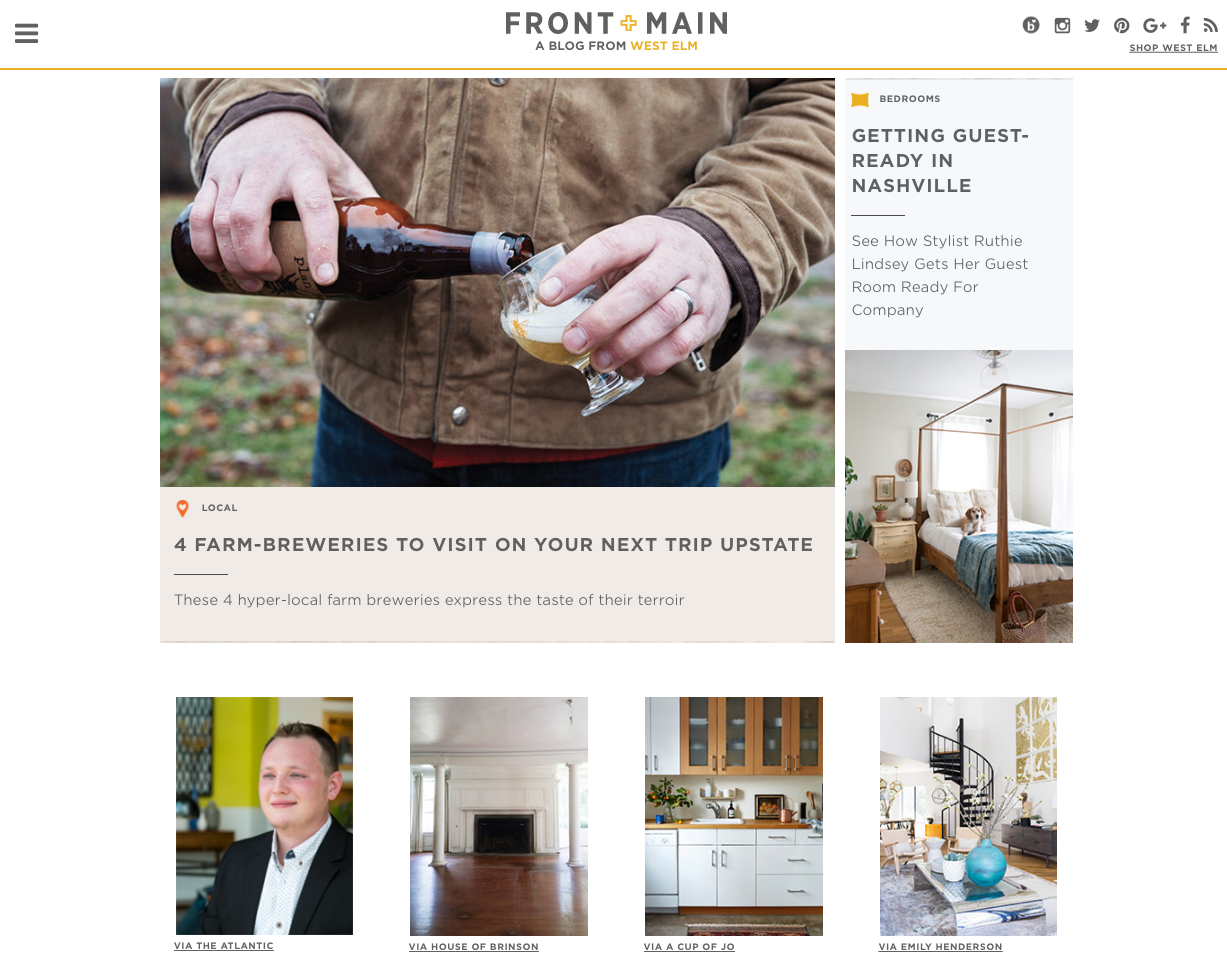Visit the Instagram profile icon
The image size is (1227, 958).
coord(1062,26)
